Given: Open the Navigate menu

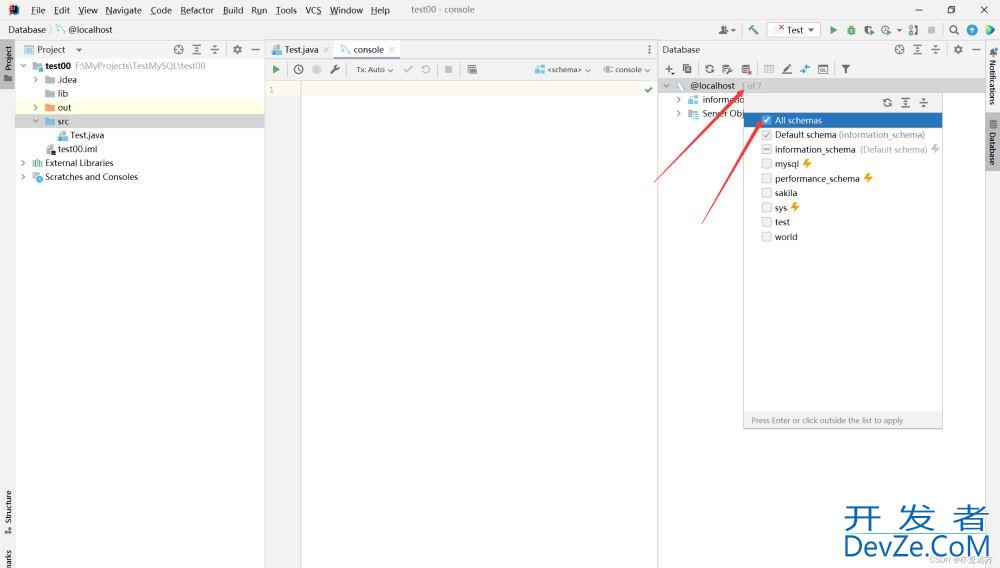Looking at the screenshot, I should (x=124, y=10).
